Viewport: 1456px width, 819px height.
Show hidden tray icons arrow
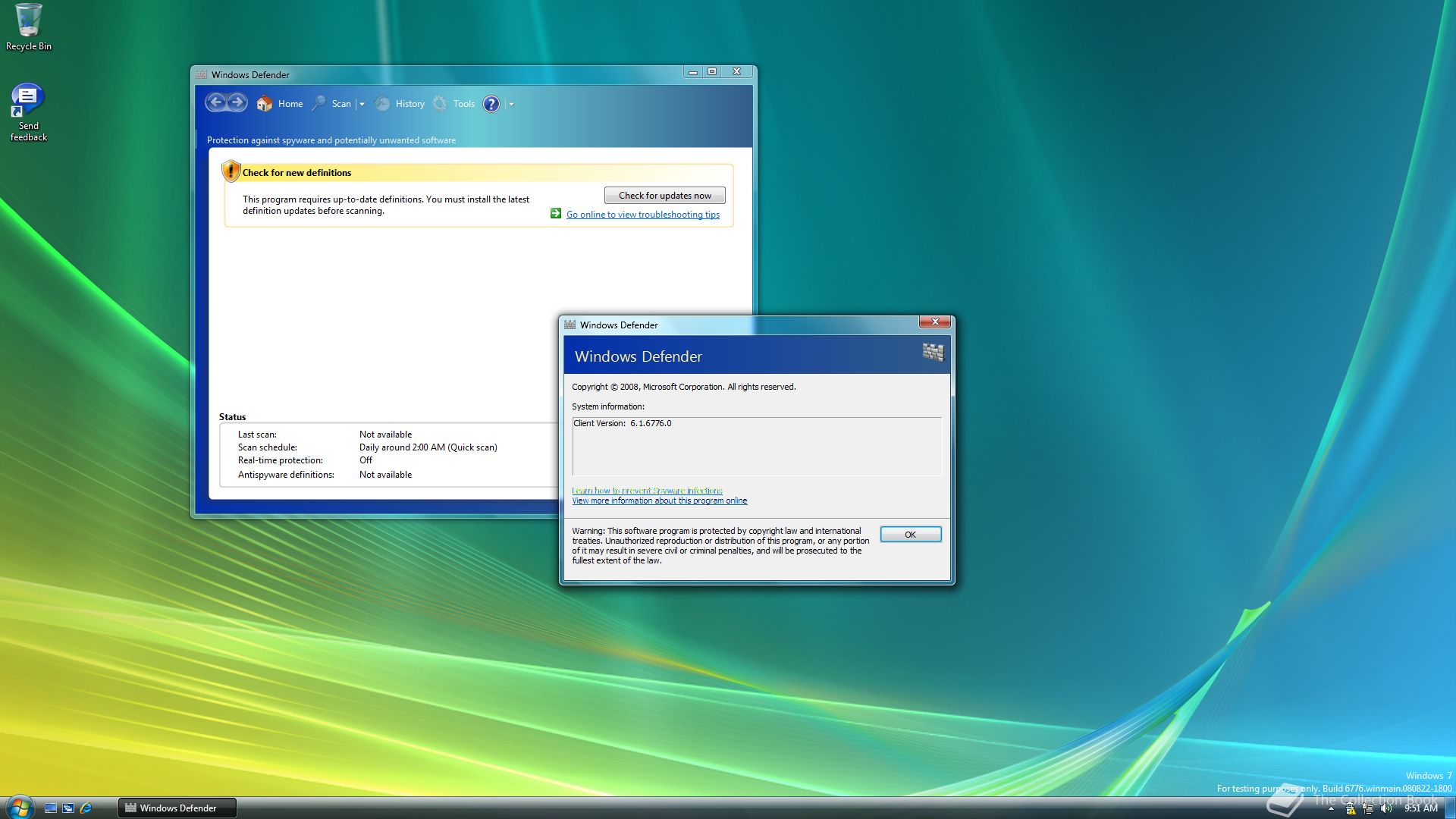click(1331, 809)
